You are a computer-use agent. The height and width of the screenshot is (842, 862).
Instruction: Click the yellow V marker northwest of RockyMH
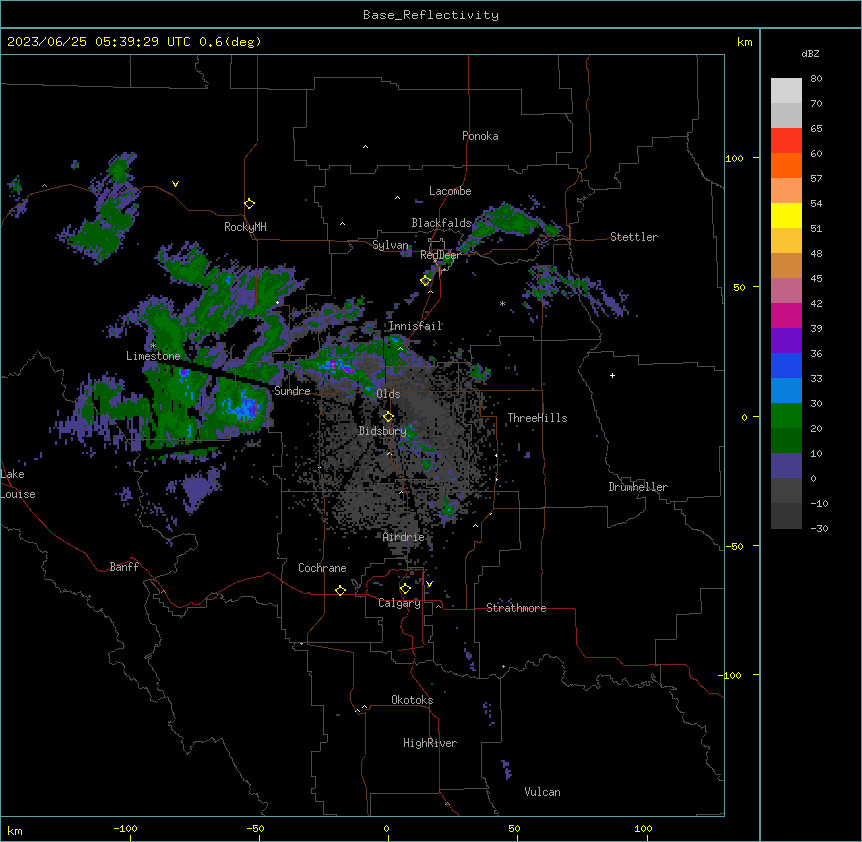(x=175, y=184)
